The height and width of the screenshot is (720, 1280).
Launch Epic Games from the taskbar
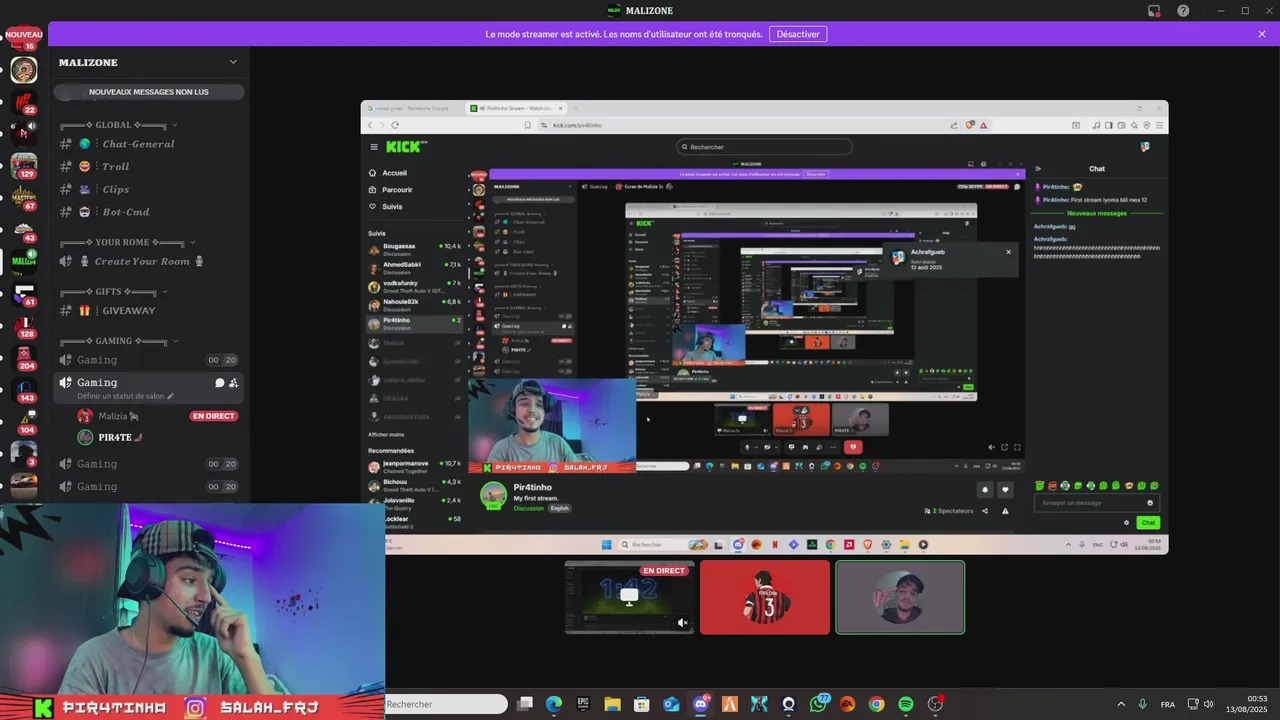click(583, 704)
